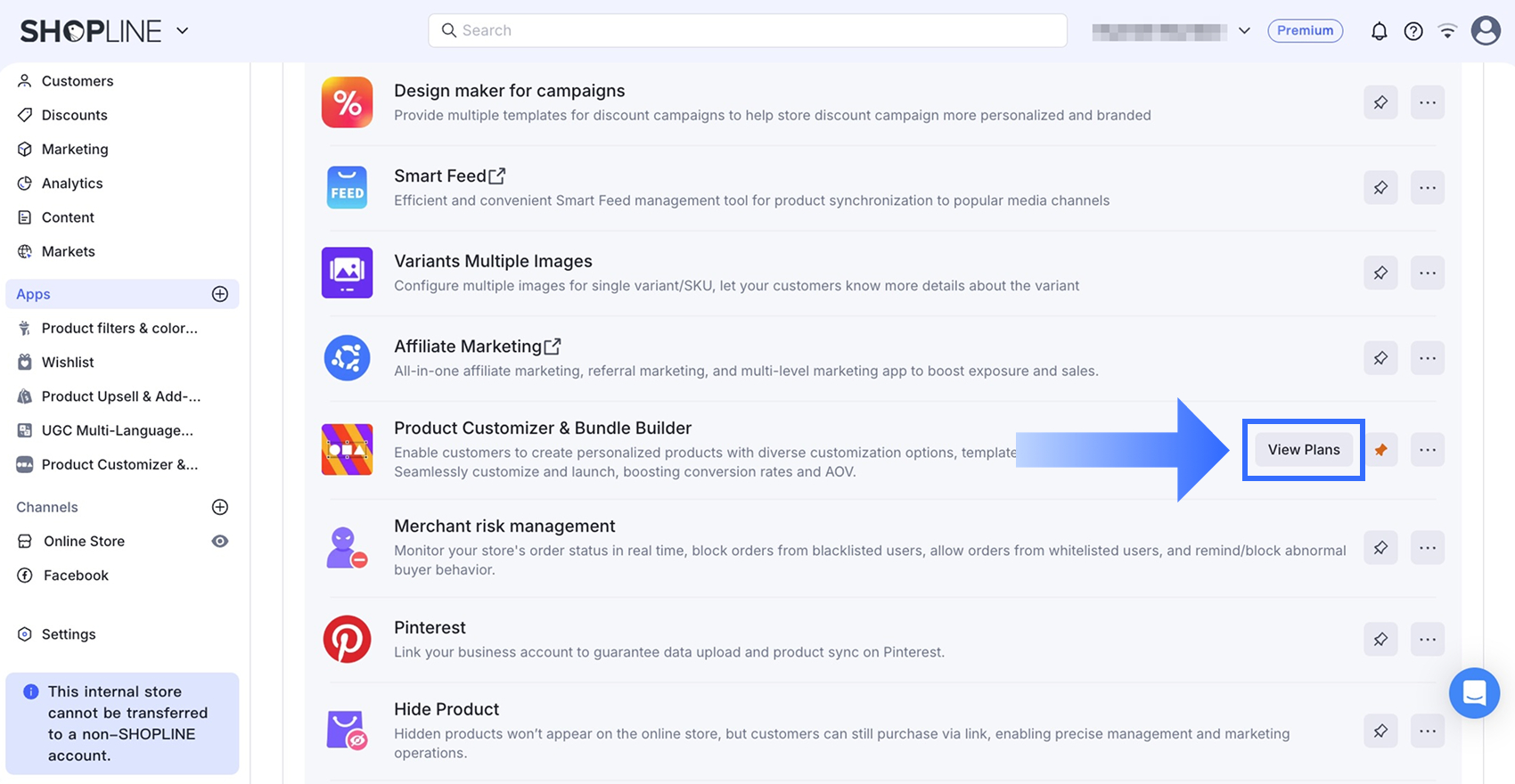Pin the Pinterest app
This screenshot has height=784, width=1515.
[x=1380, y=639]
